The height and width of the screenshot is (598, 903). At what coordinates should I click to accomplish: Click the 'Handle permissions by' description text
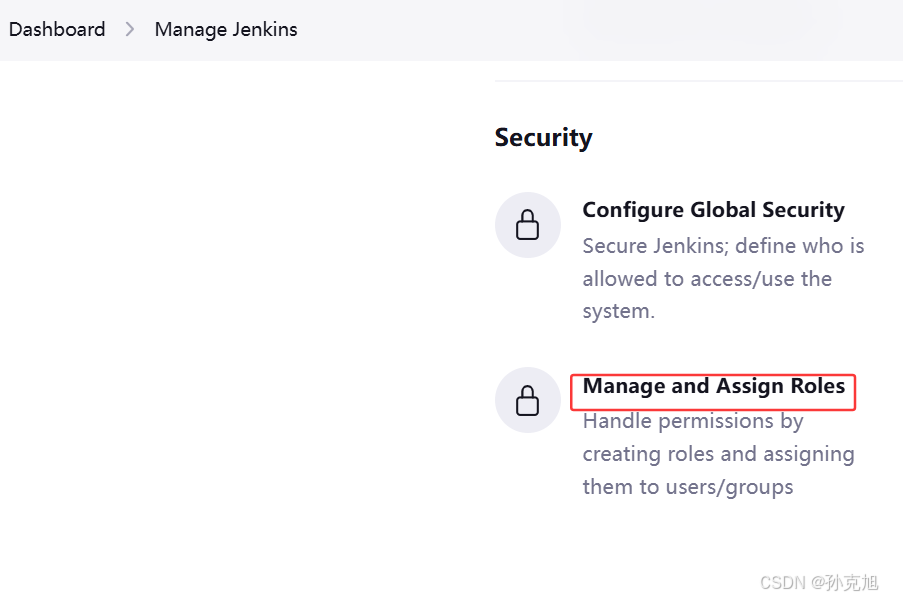(693, 422)
